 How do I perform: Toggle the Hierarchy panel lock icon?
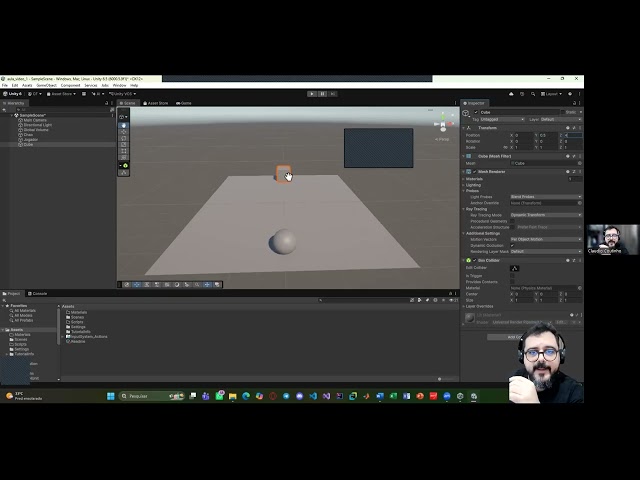pyautogui.click(x=107, y=103)
